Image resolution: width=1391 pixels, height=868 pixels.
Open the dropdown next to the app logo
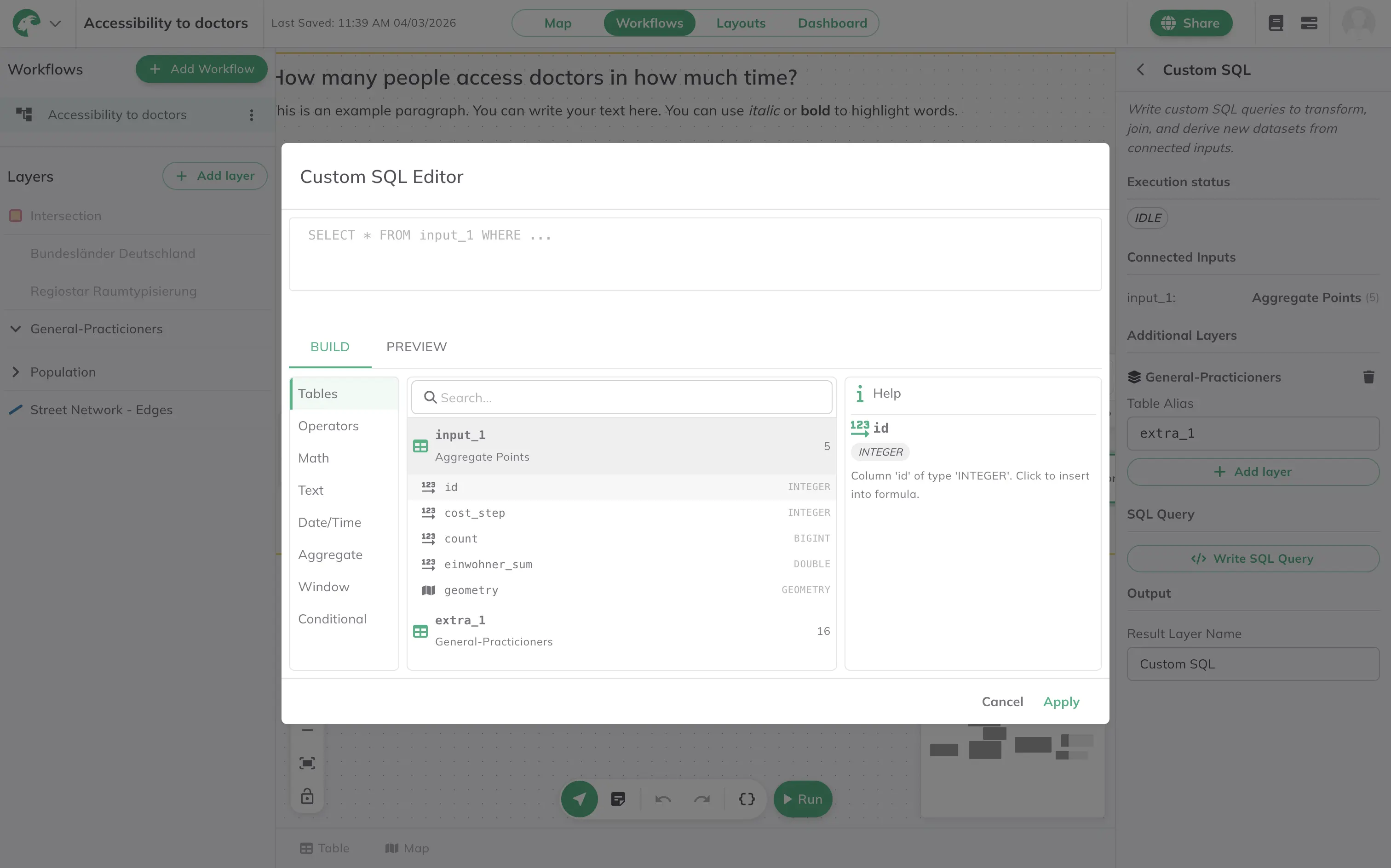(x=55, y=23)
